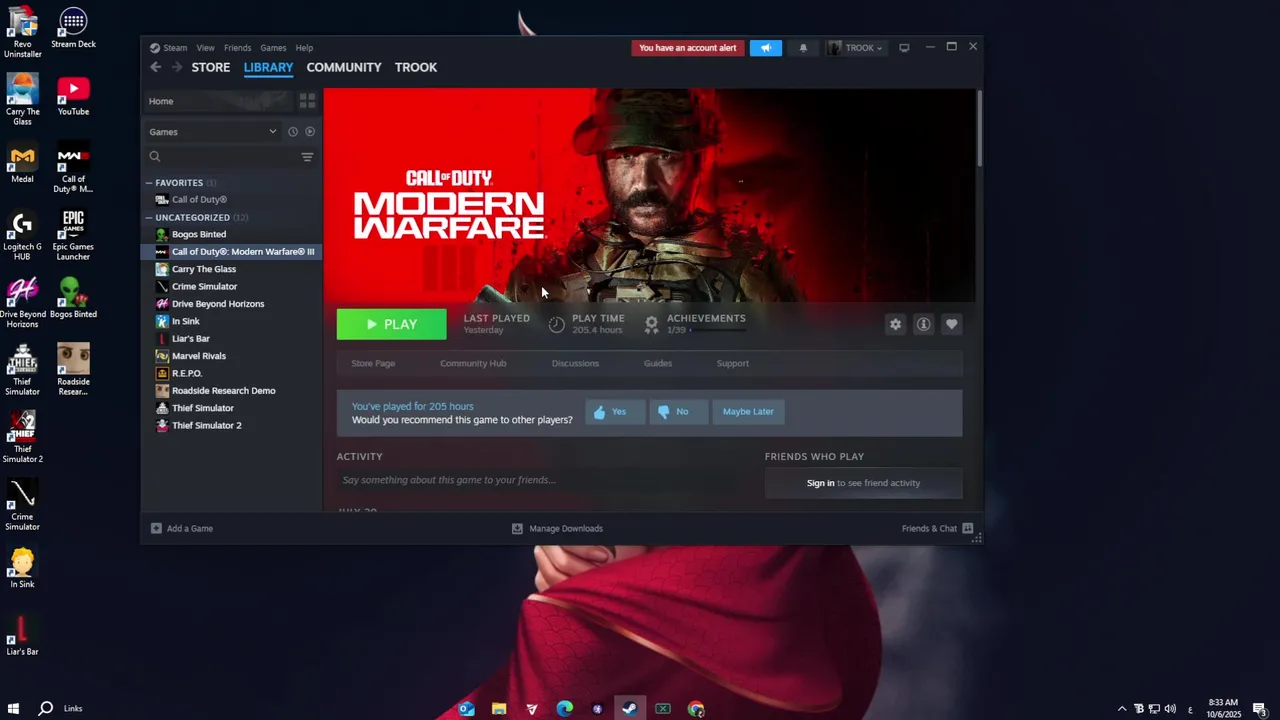Image resolution: width=1280 pixels, height=720 pixels.
Task: Select Marvel Rivals in the library list
Action: [x=232, y=356]
